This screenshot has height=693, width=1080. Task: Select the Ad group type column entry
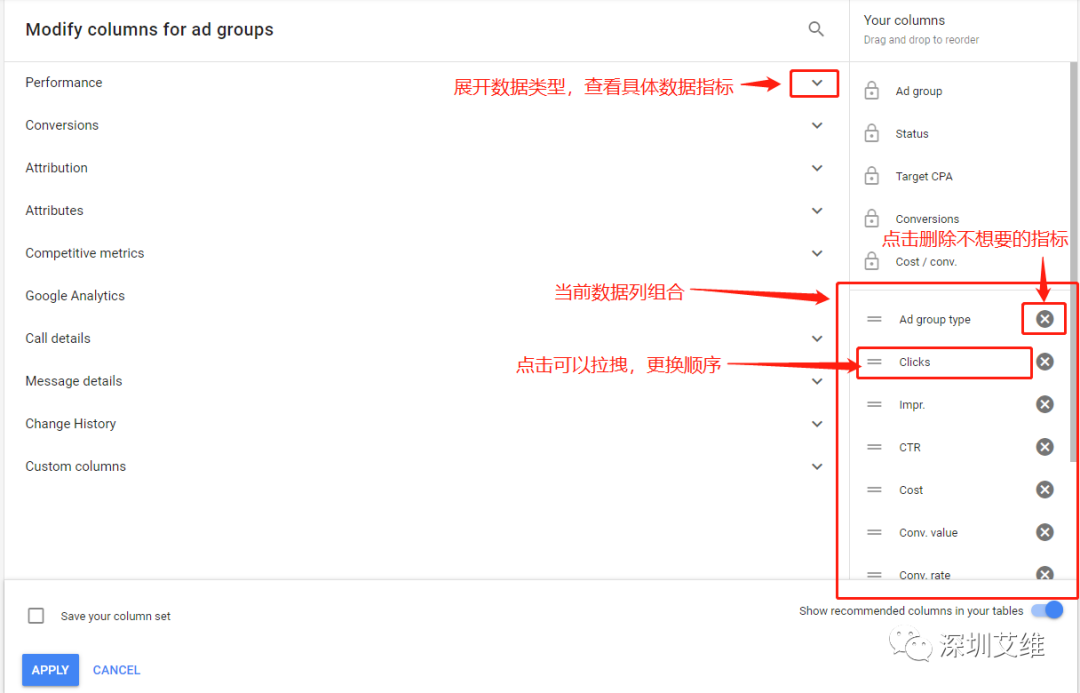pos(934,319)
